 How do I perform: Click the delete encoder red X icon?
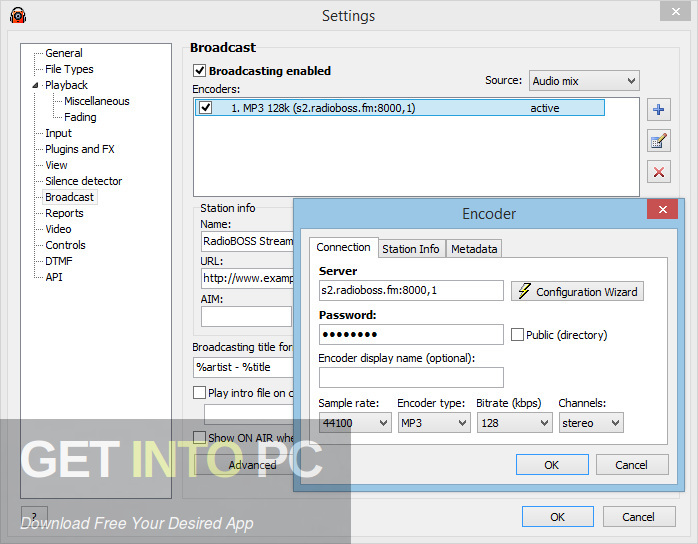click(x=658, y=172)
